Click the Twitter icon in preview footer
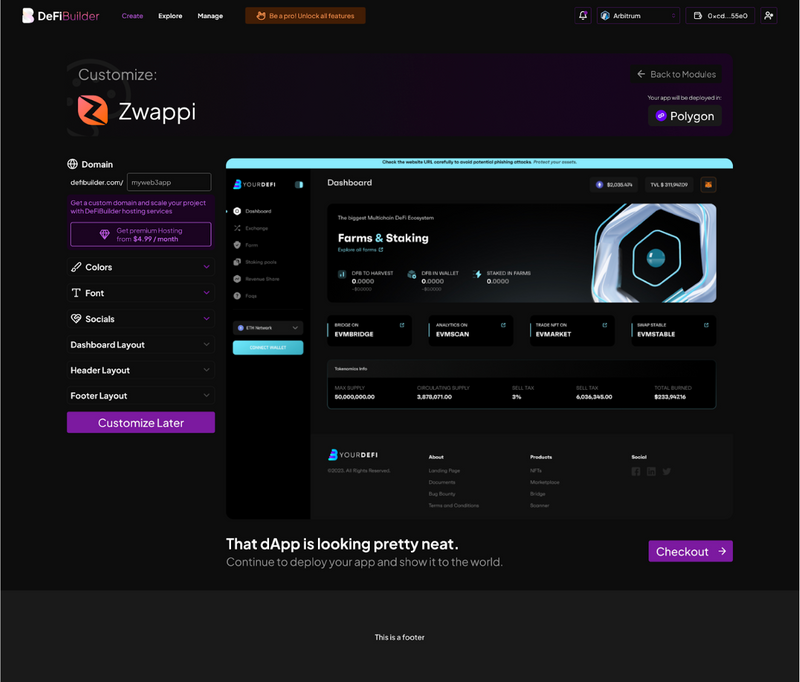 [667, 471]
